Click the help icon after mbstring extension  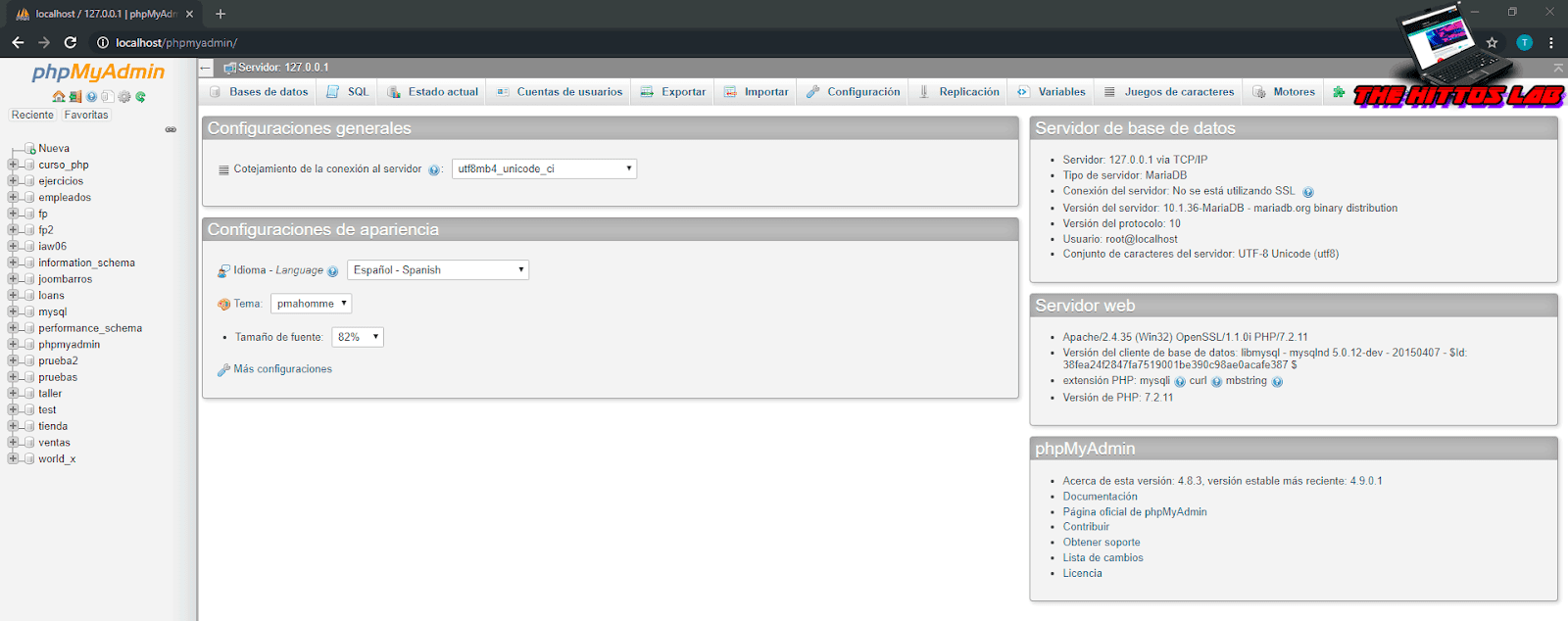(x=1277, y=382)
